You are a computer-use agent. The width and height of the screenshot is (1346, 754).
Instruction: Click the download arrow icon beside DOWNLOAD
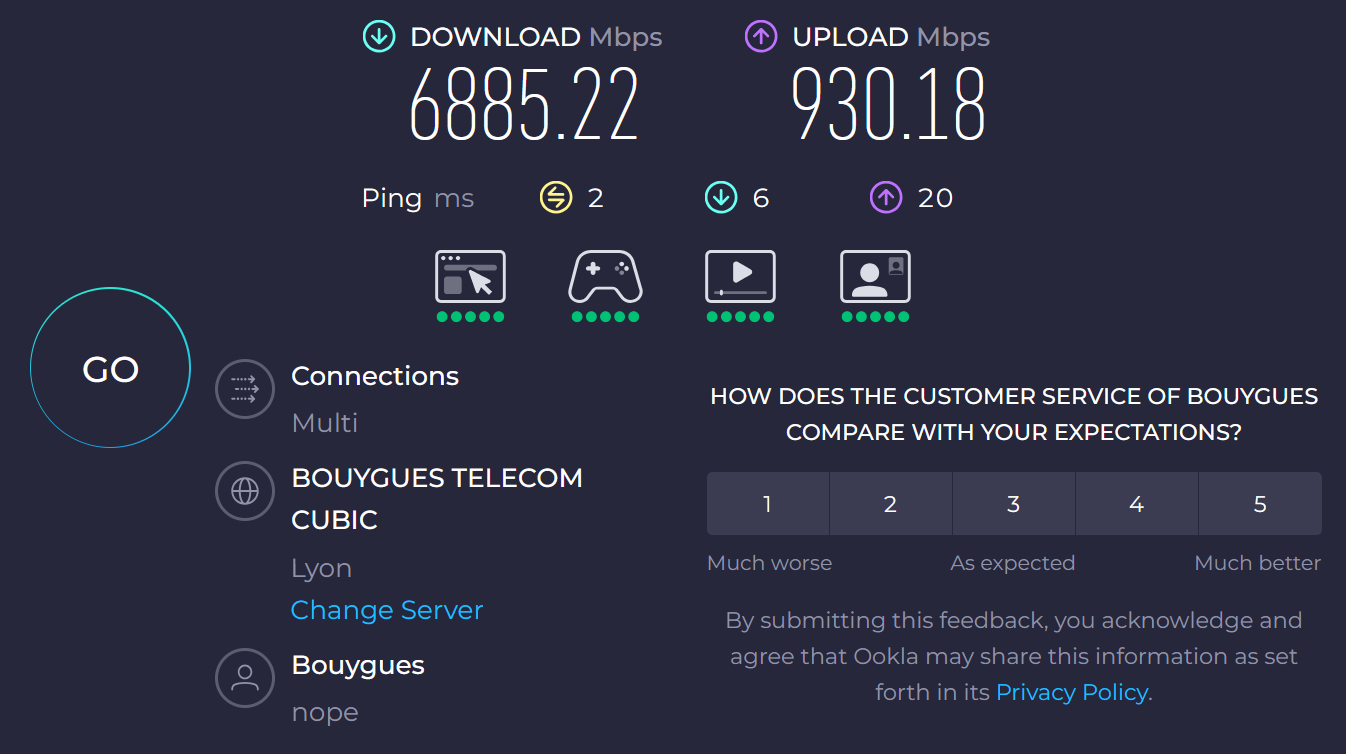379,37
